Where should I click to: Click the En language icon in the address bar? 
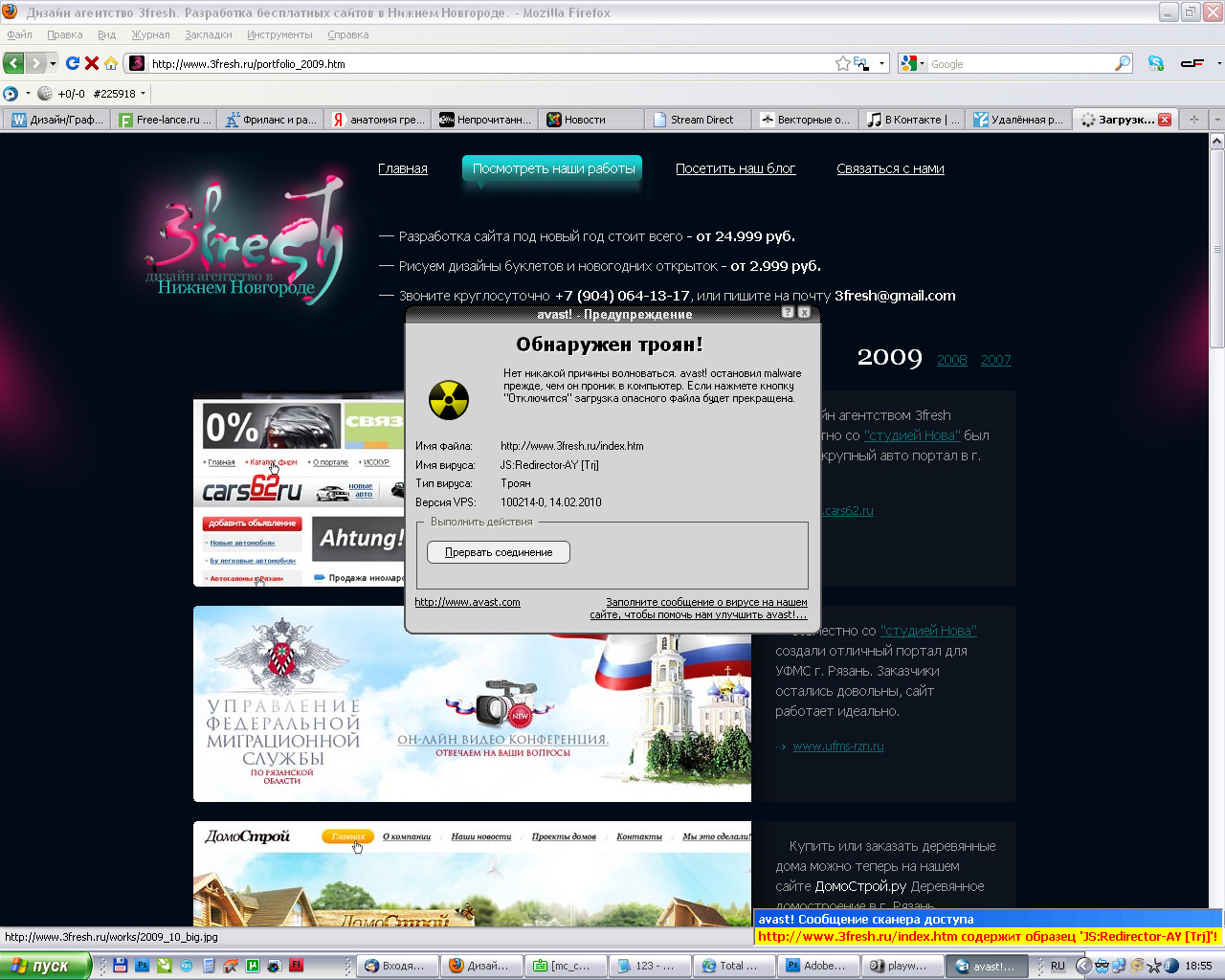(x=860, y=63)
